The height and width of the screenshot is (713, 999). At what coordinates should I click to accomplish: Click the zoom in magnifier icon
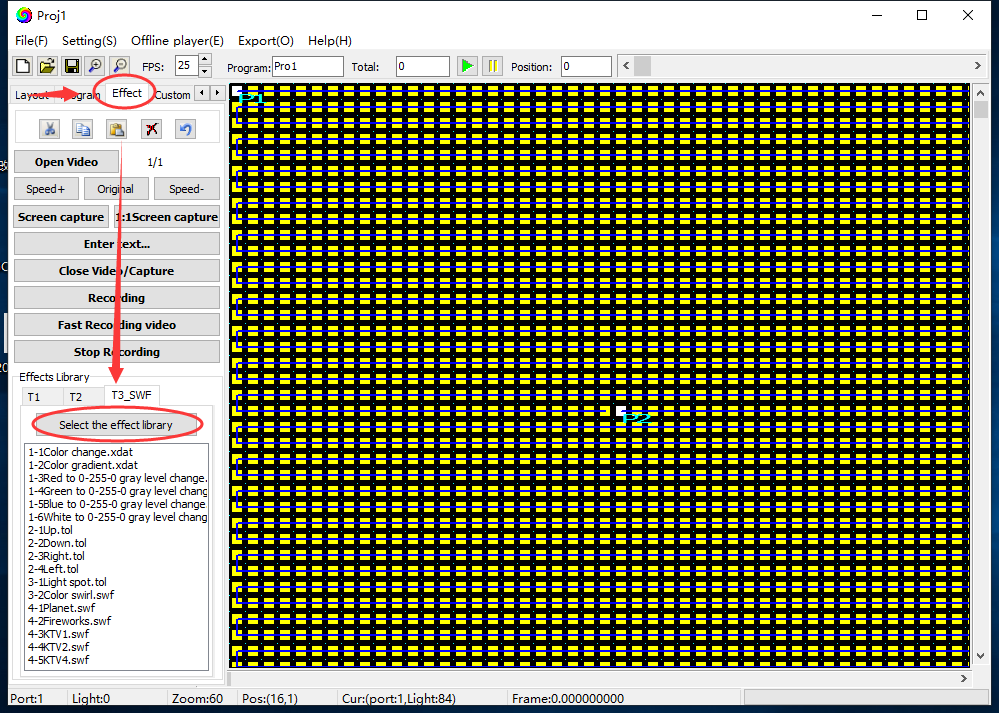pos(95,66)
